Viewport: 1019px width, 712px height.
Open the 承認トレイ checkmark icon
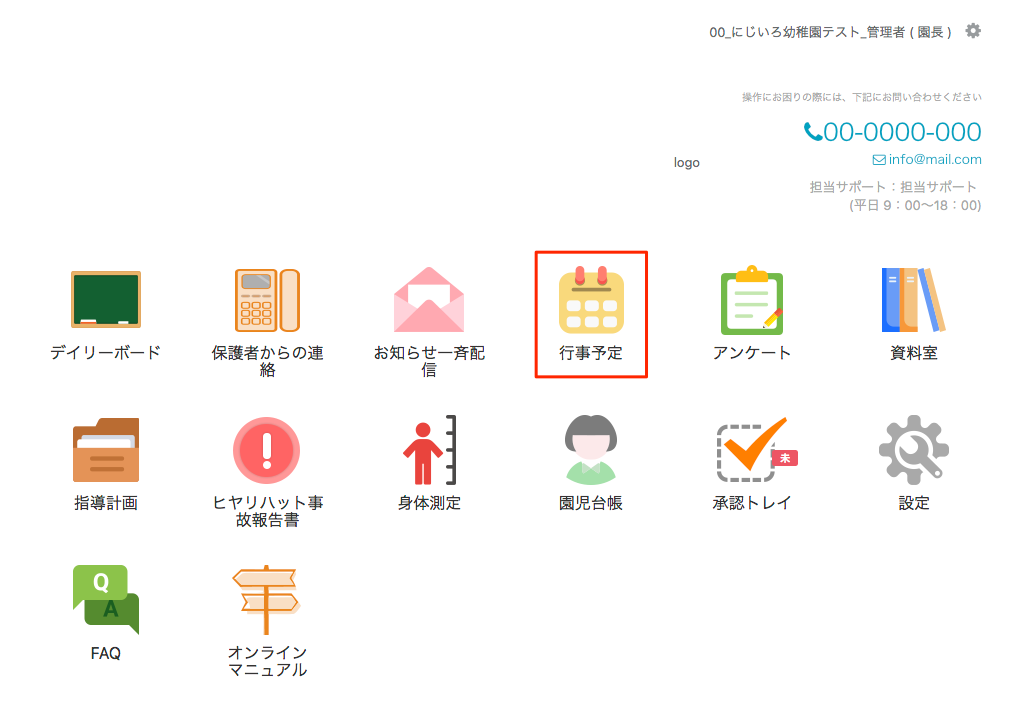click(749, 450)
